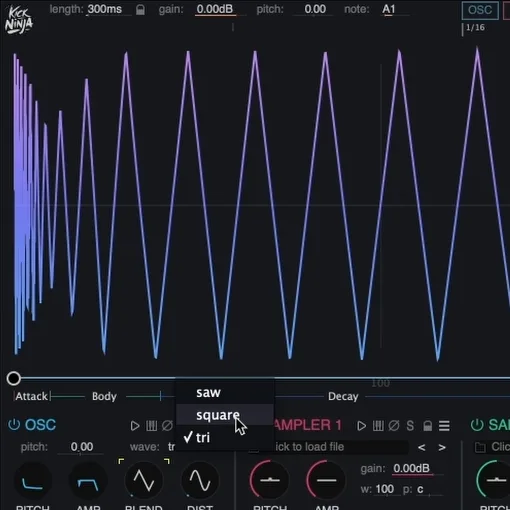The image size is (510, 510).
Task: Click the 300ms length value
Action: (105, 9)
